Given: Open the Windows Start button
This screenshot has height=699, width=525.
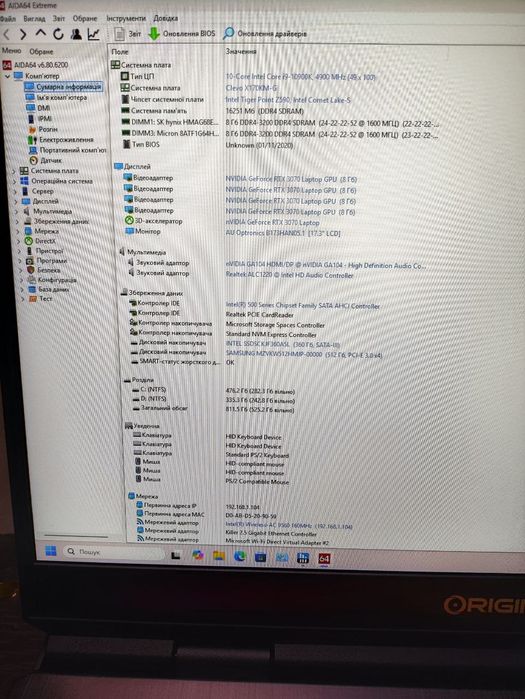Looking at the screenshot, I should click(51, 551).
